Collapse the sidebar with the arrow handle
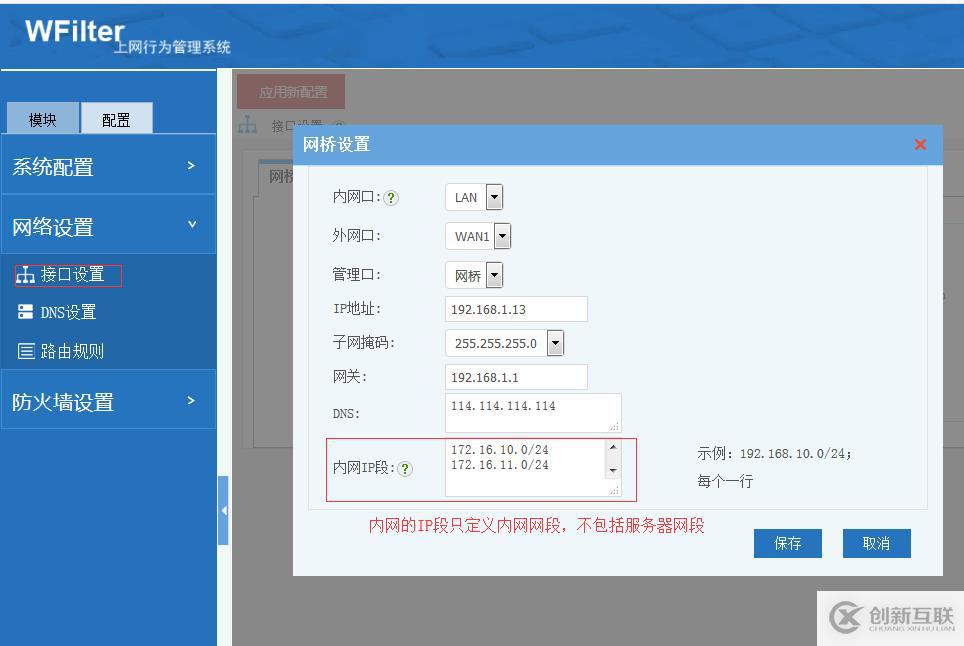The image size is (964, 646). (223, 510)
